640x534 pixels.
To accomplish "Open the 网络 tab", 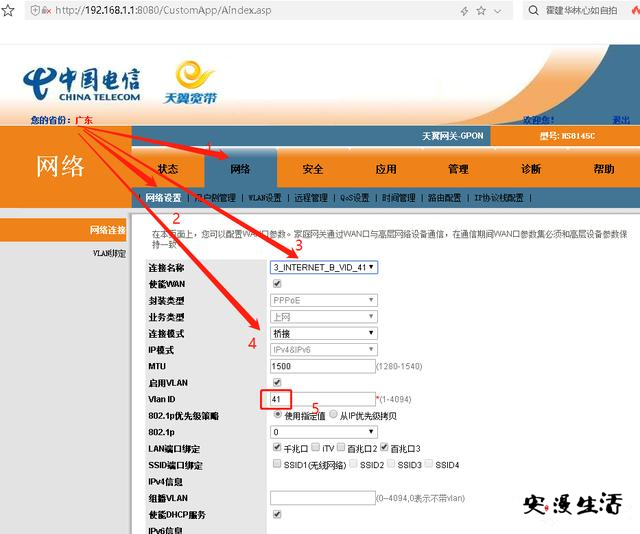I will coord(240,169).
